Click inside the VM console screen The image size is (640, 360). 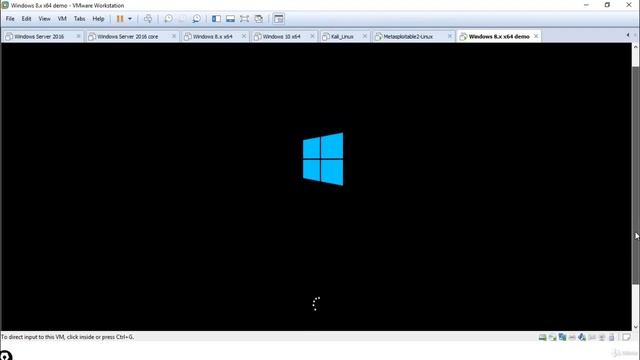316,187
